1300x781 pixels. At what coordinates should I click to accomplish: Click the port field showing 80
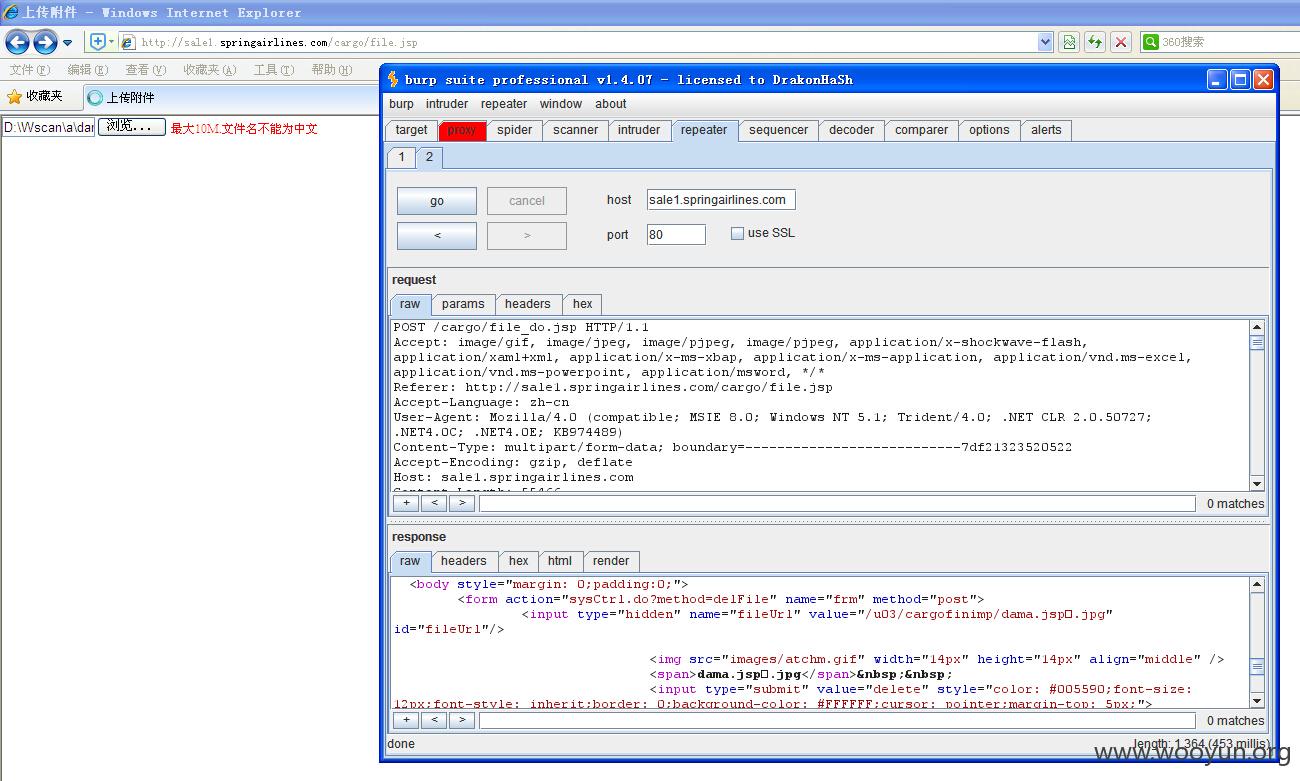676,235
